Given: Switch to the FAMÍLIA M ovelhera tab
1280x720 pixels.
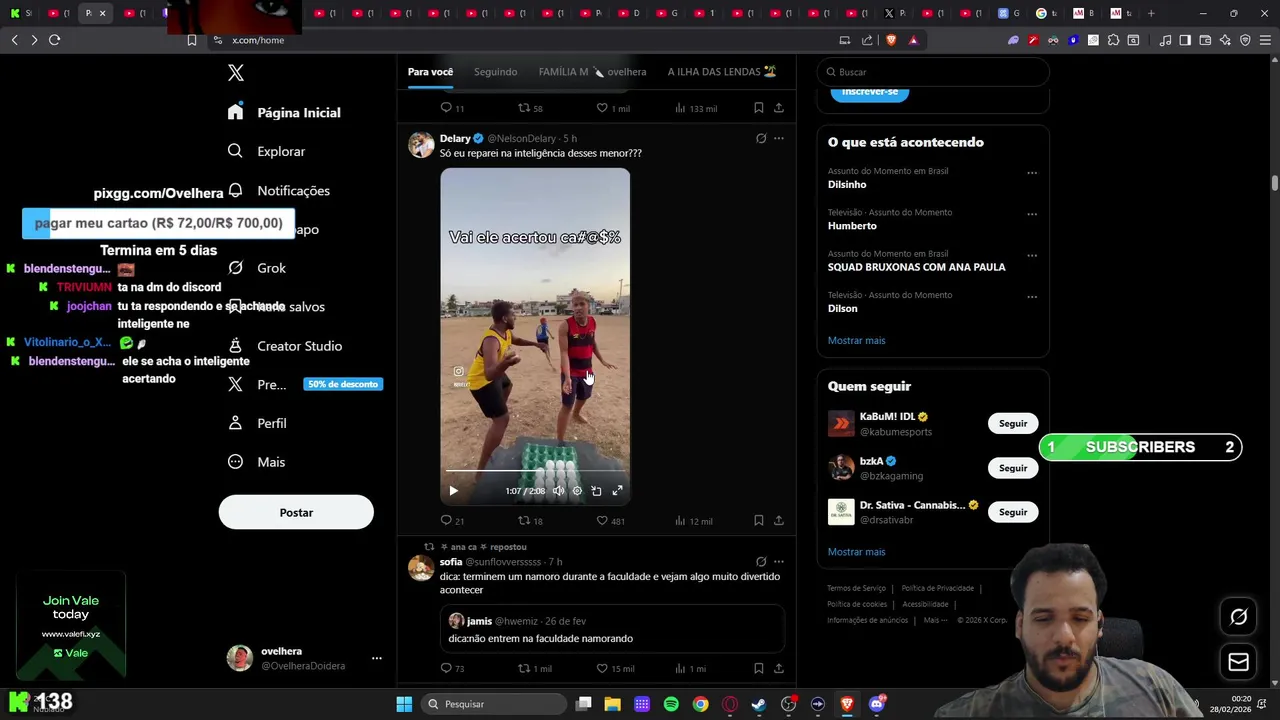Looking at the screenshot, I should click(x=592, y=72).
